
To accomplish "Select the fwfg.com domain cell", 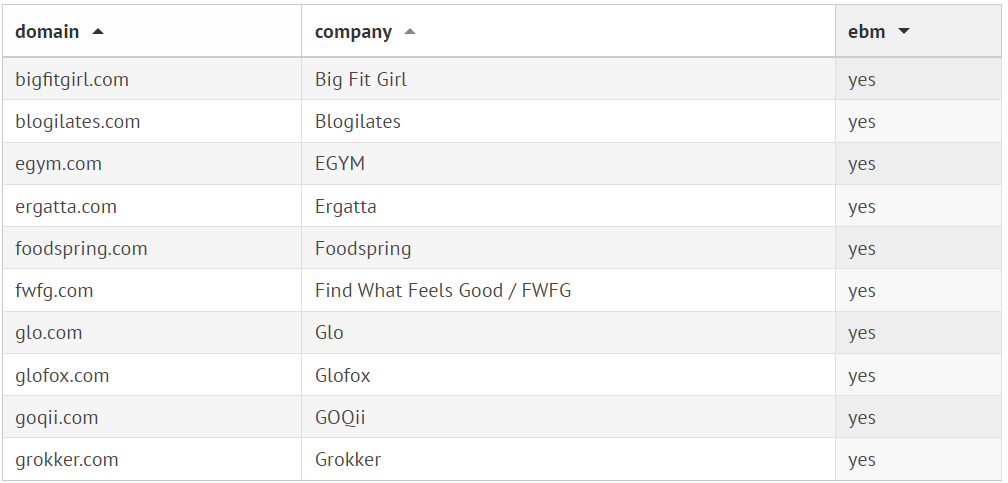I will [54, 291].
